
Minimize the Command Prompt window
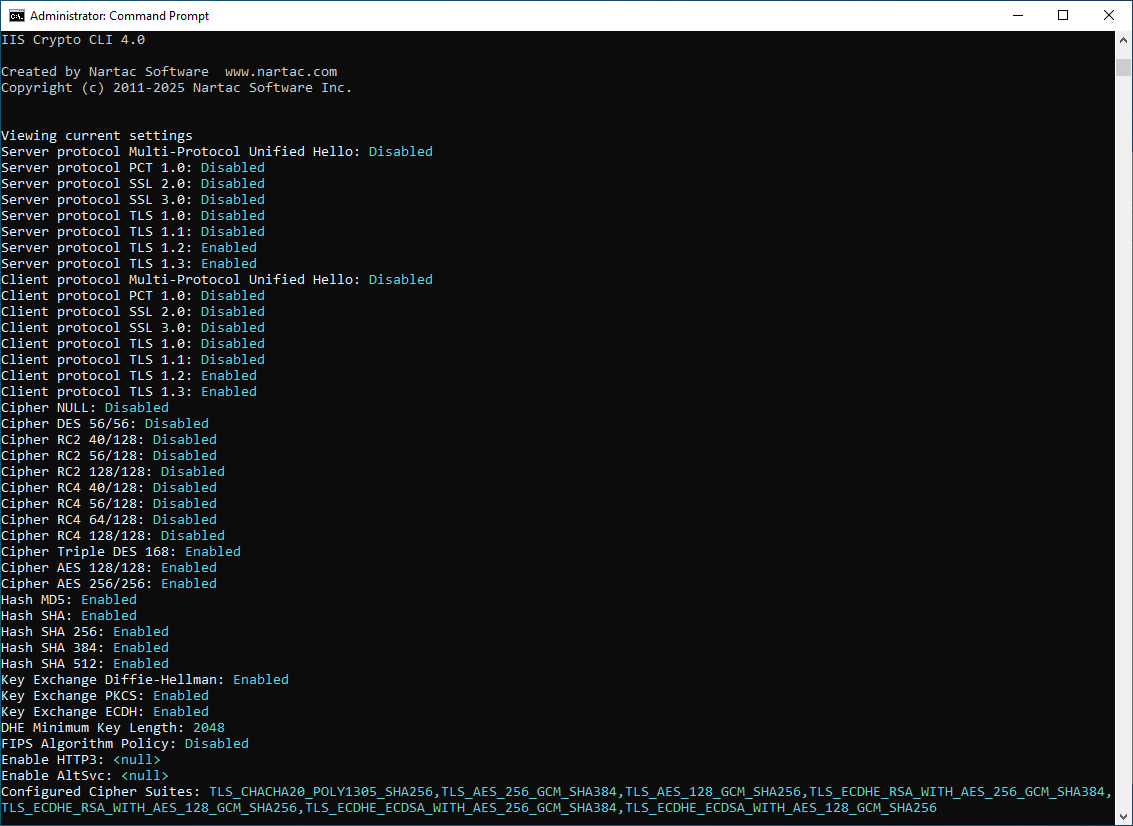(x=1018, y=15)
